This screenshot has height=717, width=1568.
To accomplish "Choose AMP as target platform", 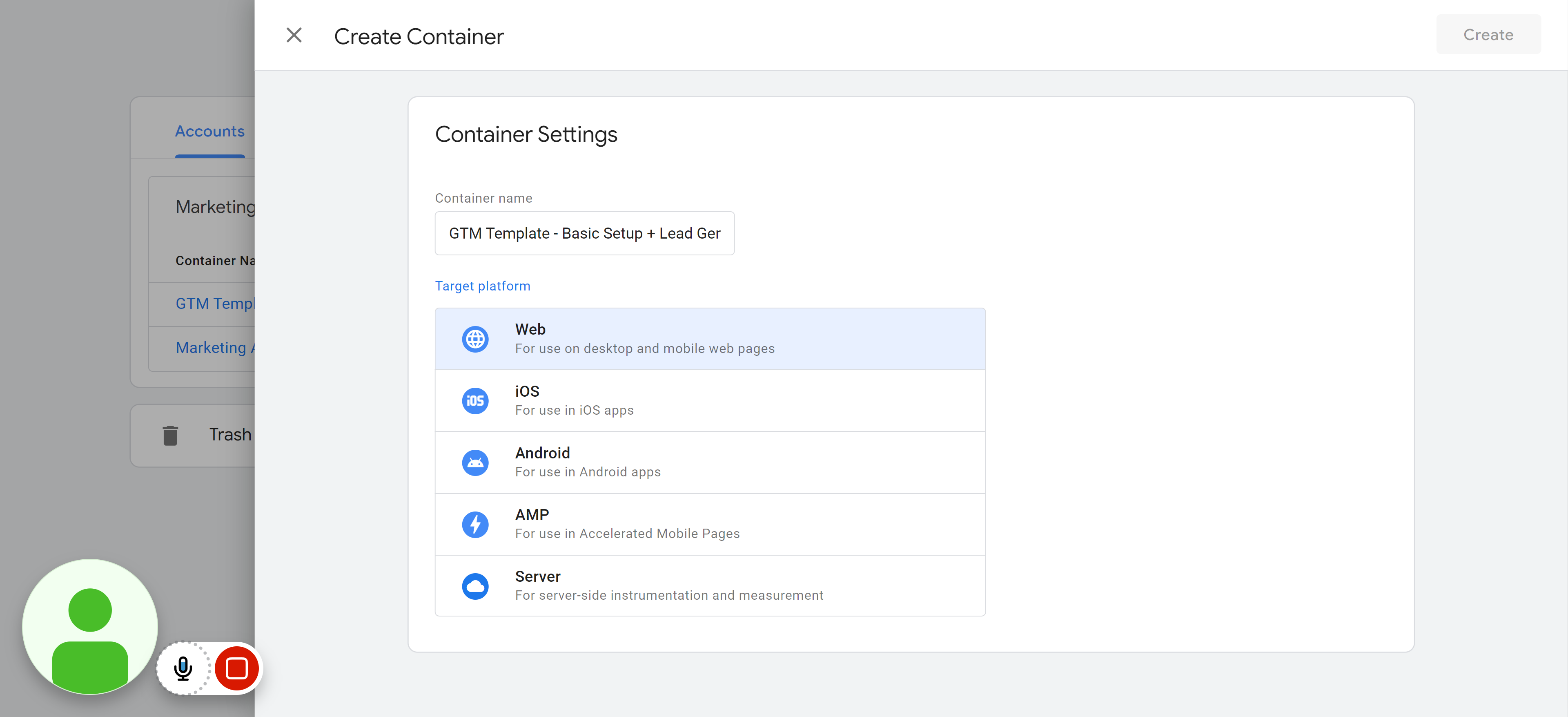I will pos(710,525).
